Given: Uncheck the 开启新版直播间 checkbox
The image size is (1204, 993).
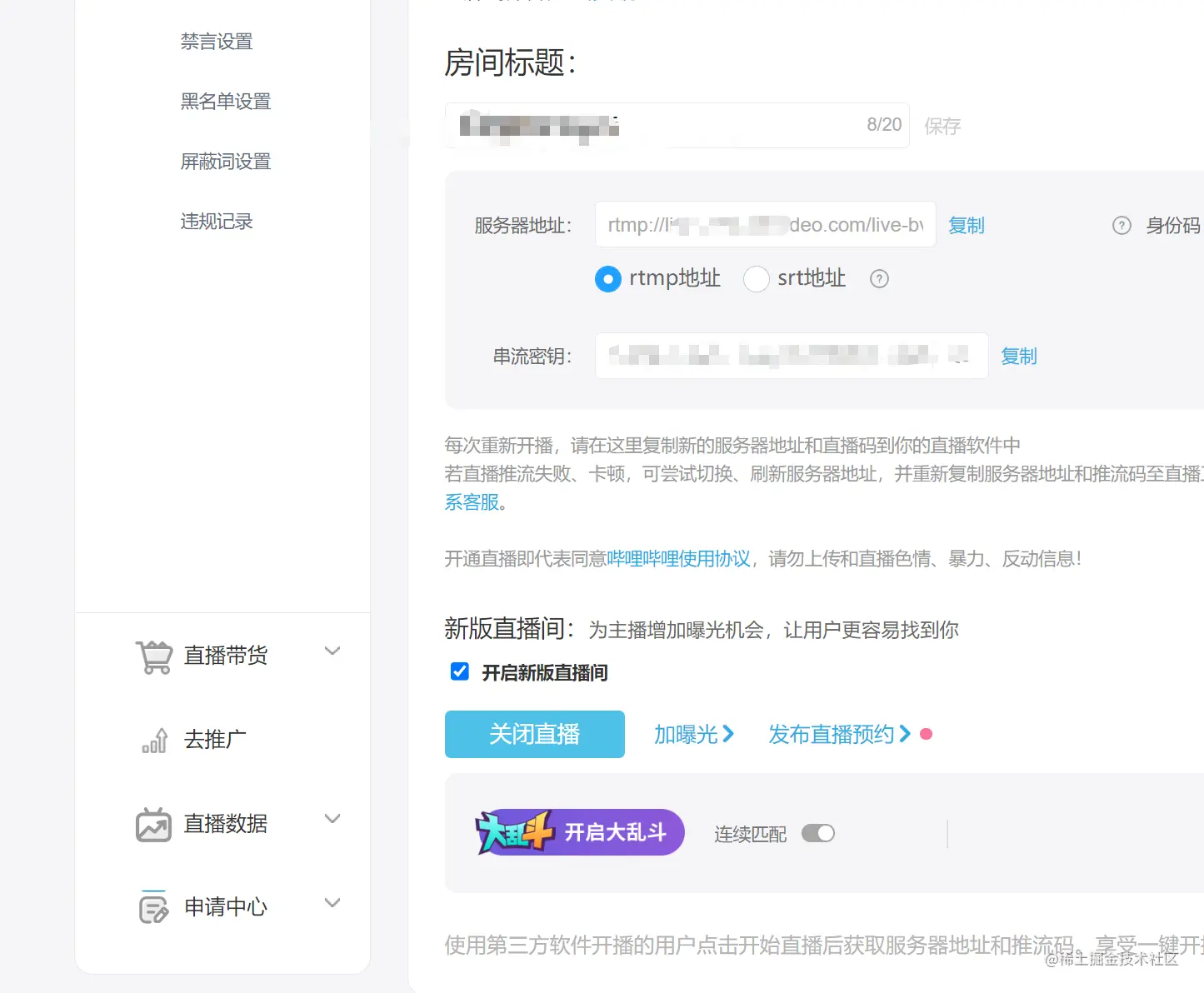Looking at the screenshot, I should 460,671.
